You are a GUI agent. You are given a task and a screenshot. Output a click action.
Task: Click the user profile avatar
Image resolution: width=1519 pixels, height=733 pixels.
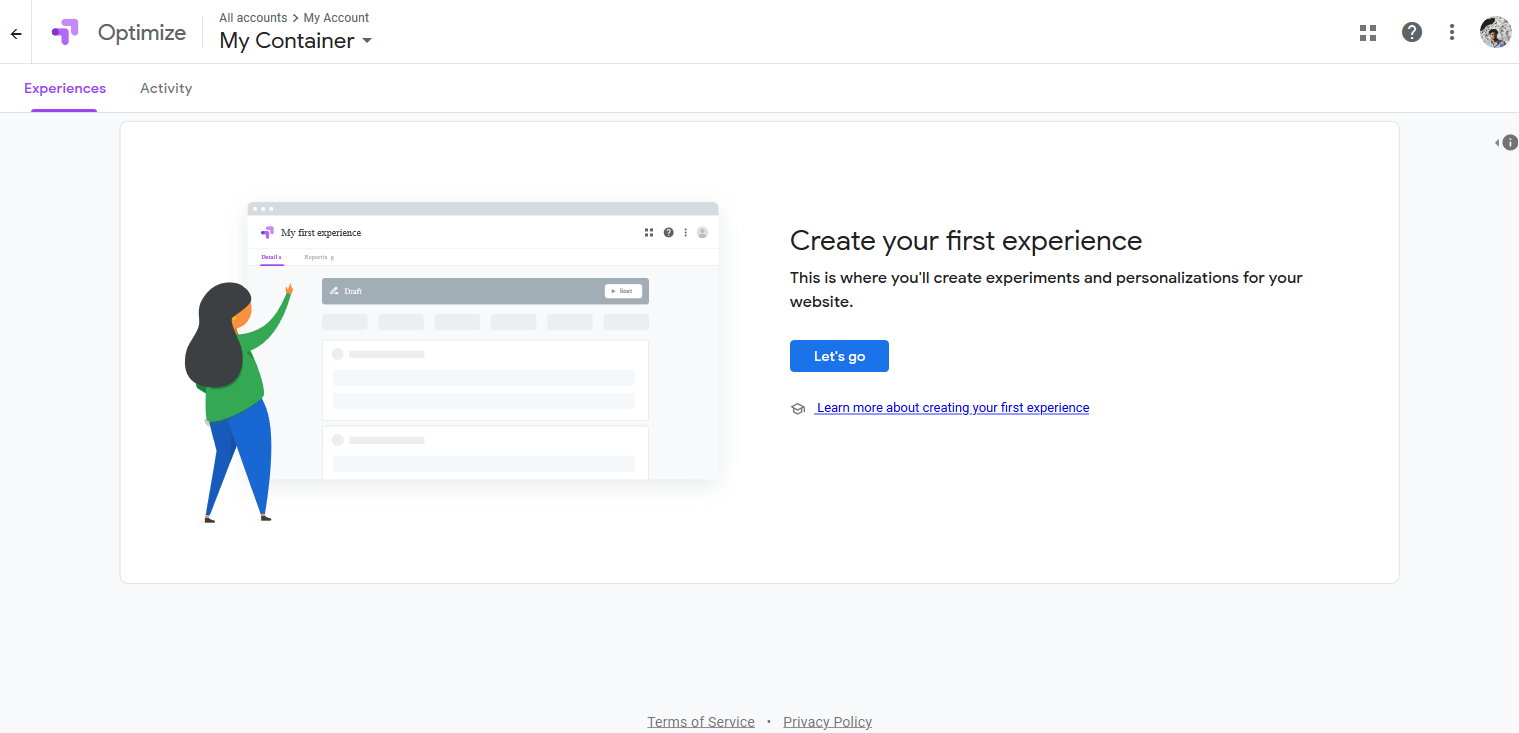pos(1495,32)
